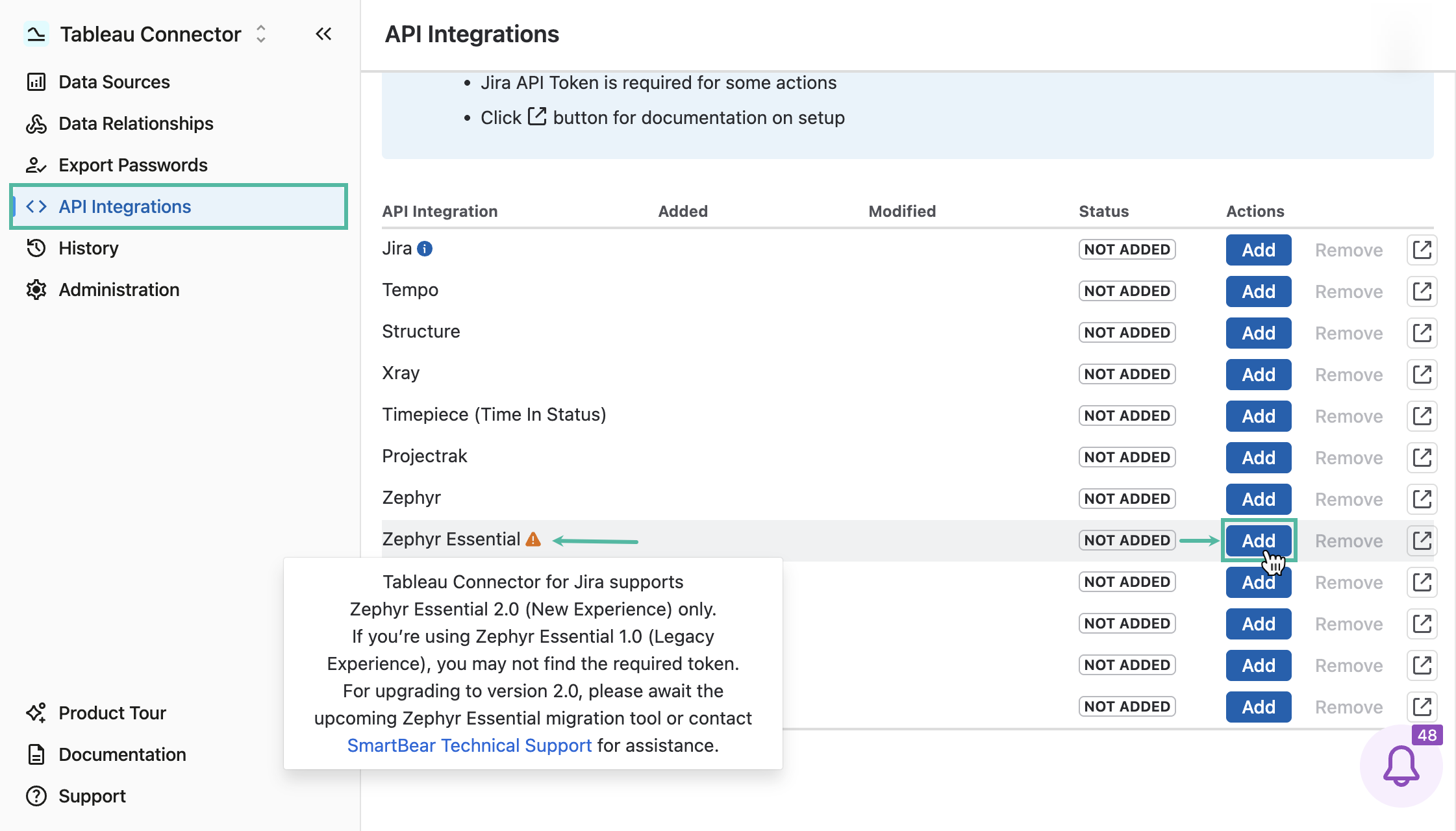
Task: Add the Tempo integration
Action: click(1259, 291)
